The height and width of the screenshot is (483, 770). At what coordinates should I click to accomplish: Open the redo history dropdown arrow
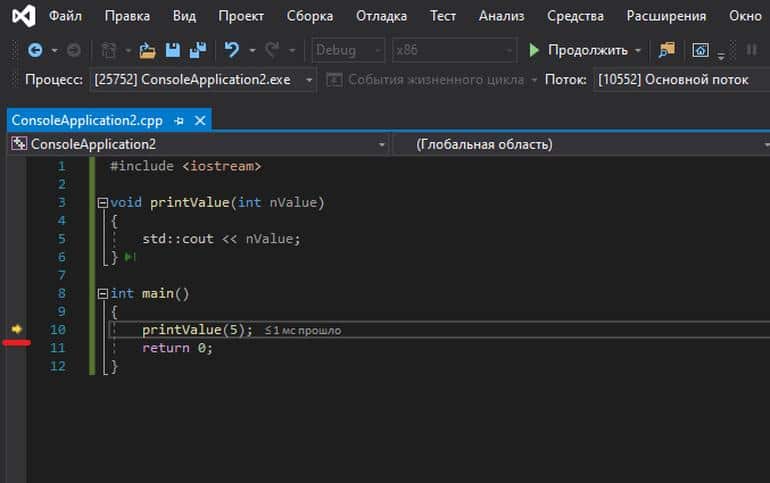pyautogui.click(x=292, y=51)
